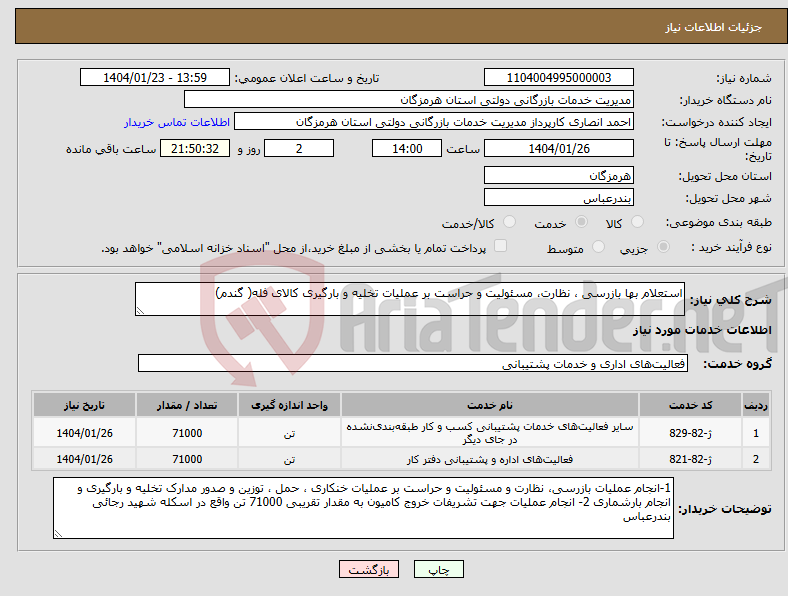Click the date 1404/01/26 in table row 1

tap(84, 433)
